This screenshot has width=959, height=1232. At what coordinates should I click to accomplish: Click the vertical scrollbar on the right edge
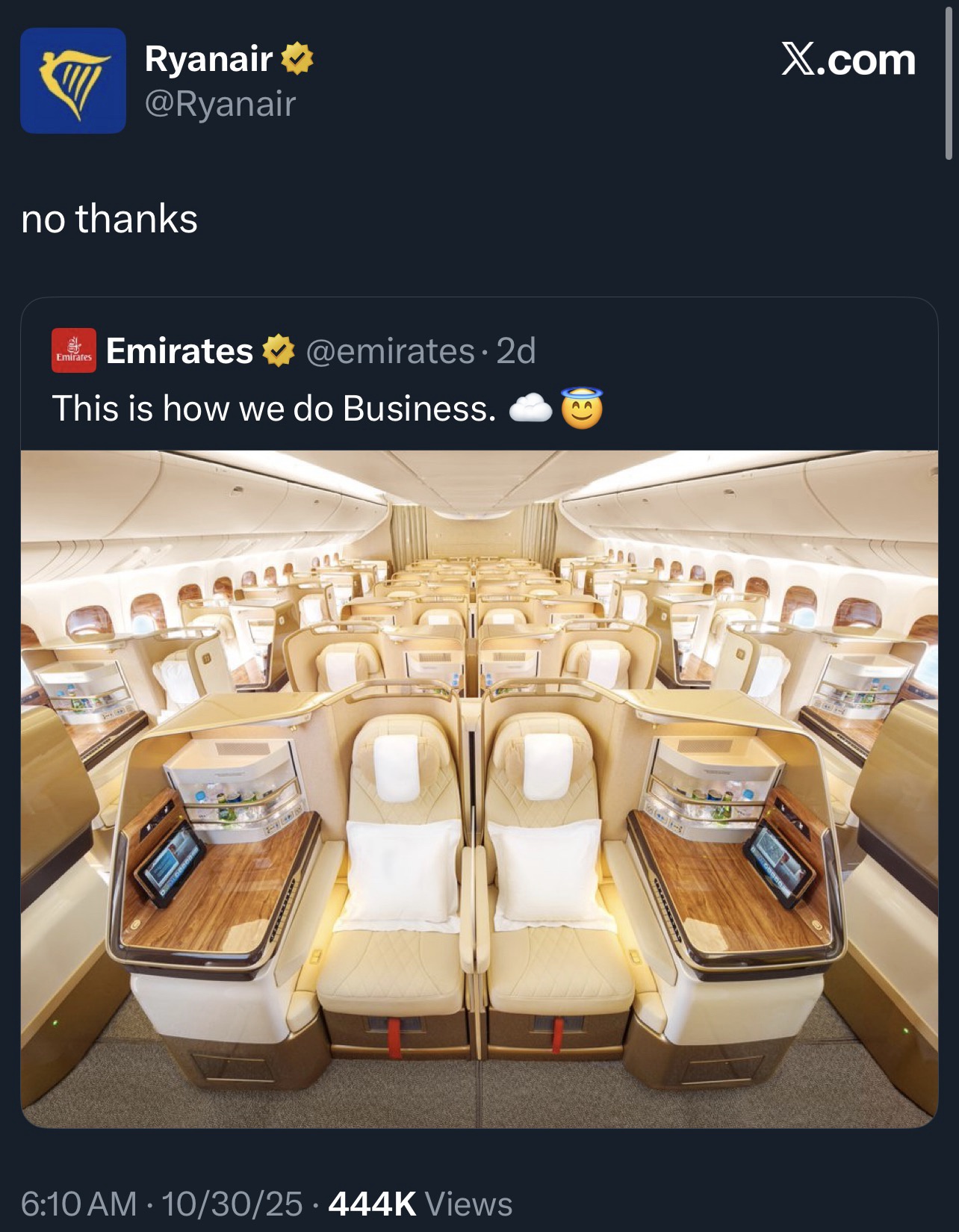pos(949,81)
